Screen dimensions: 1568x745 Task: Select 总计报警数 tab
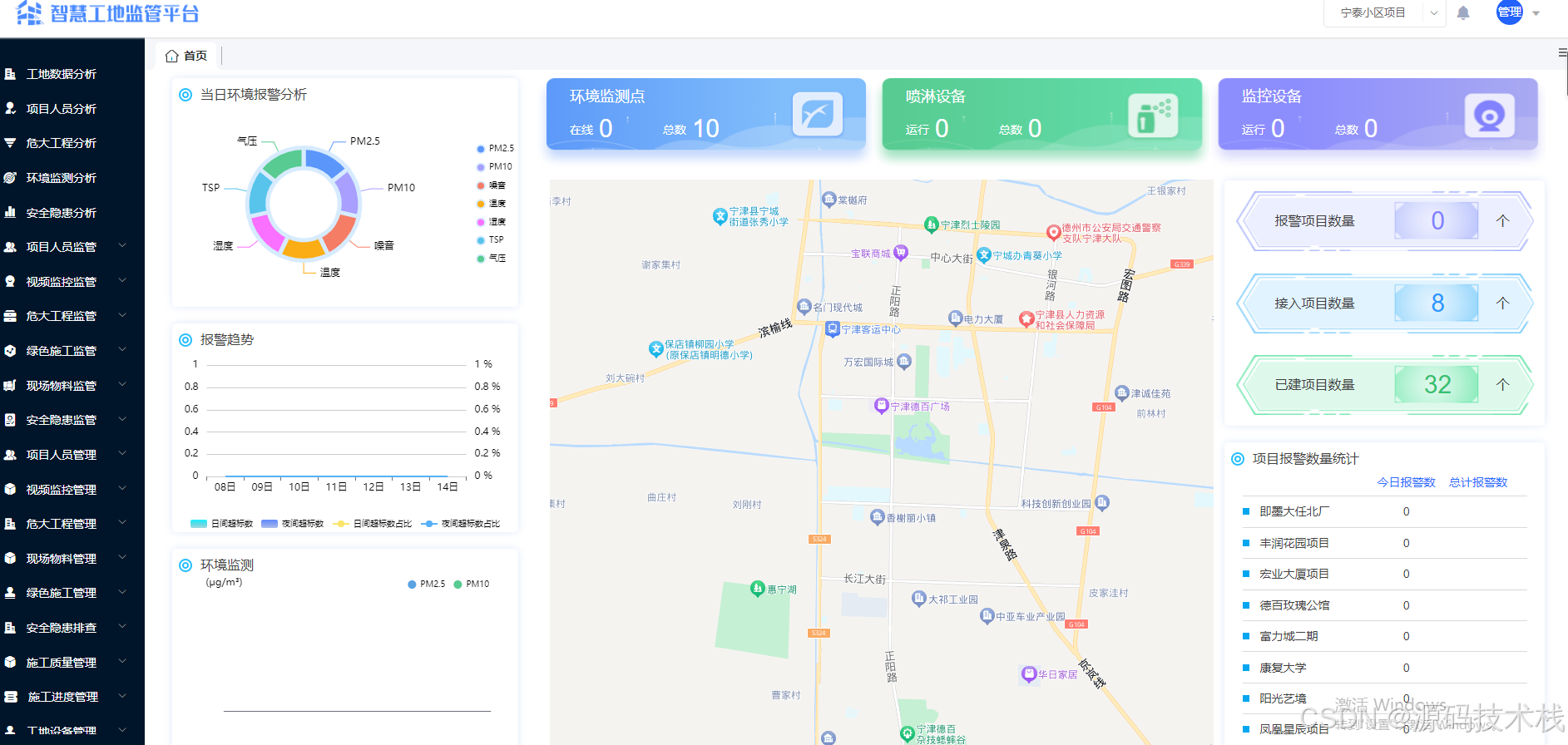pyautogui.click(x=1478, y=482)
